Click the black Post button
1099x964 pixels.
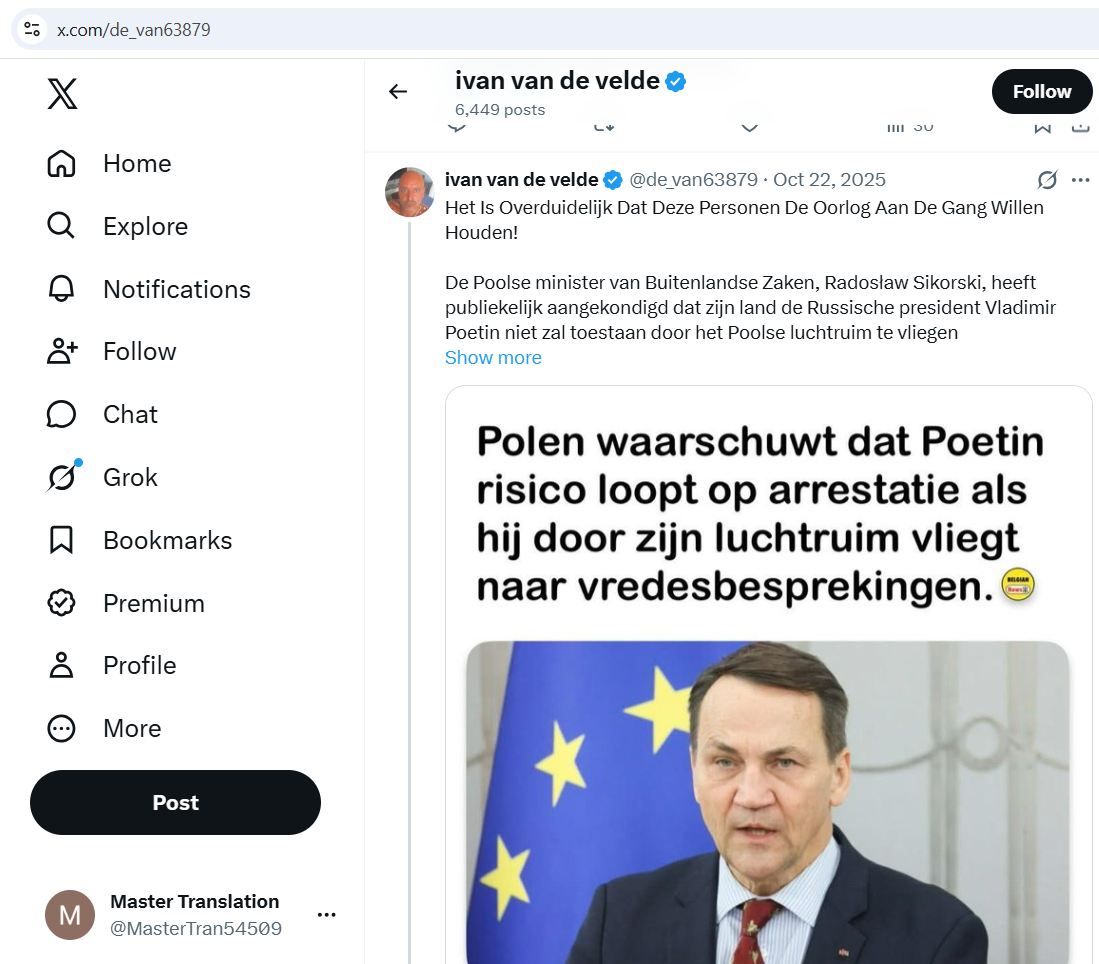click(175, 802)
